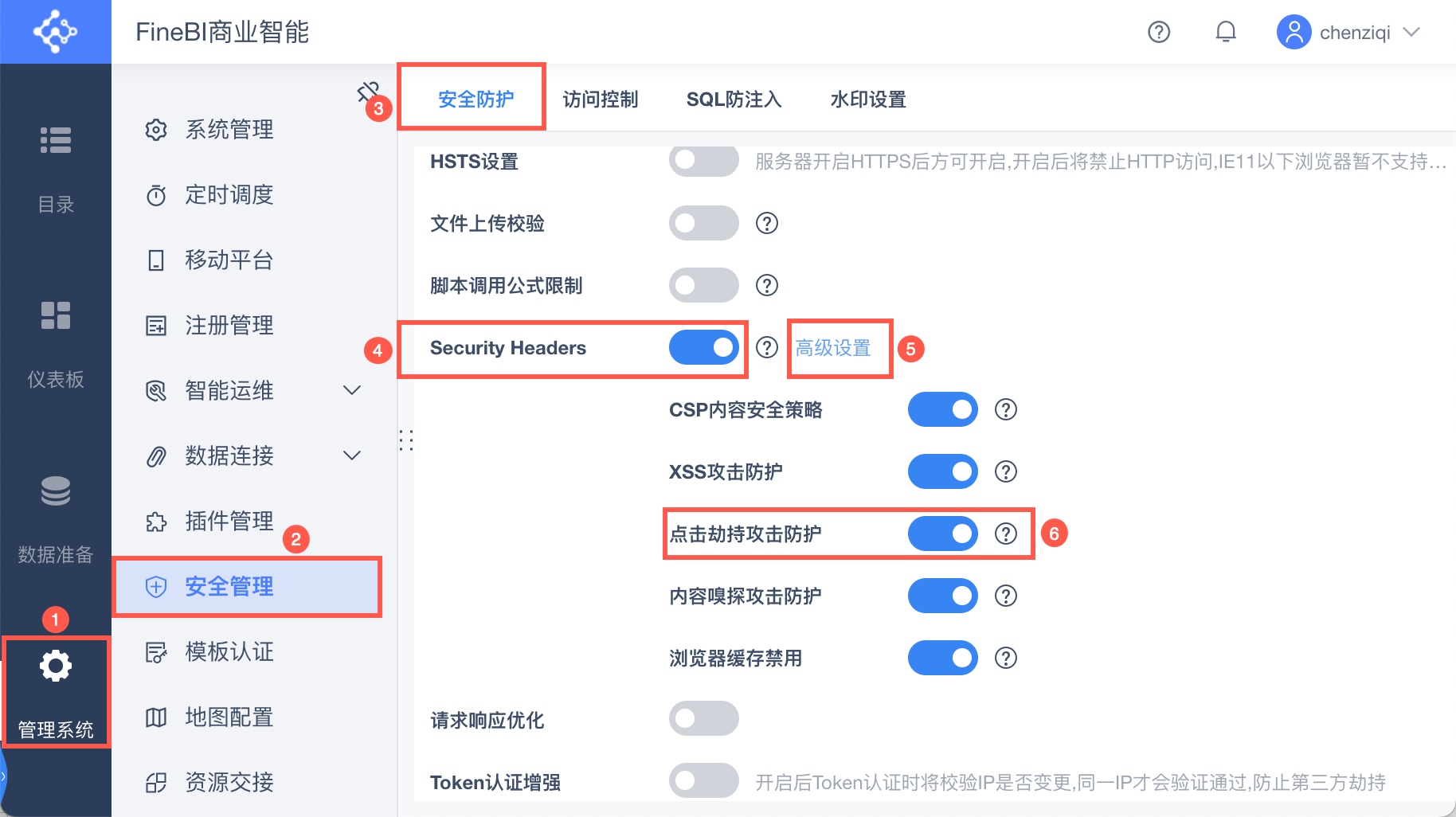Open 系统管理 settings in sidebar

[x=229, y=130]
